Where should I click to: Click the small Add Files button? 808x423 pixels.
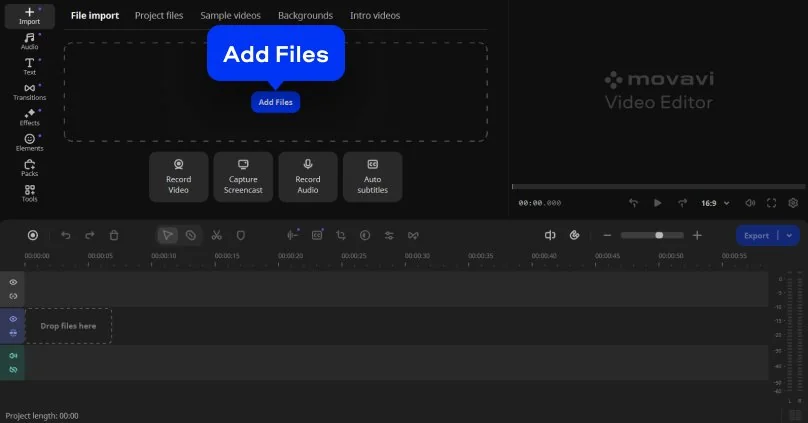coord(275,102)
